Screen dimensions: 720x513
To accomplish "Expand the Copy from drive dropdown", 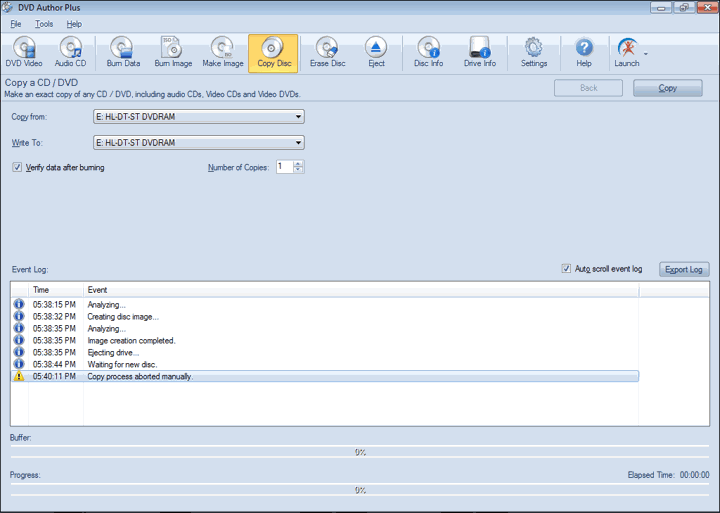I will (x=298, y=117).
